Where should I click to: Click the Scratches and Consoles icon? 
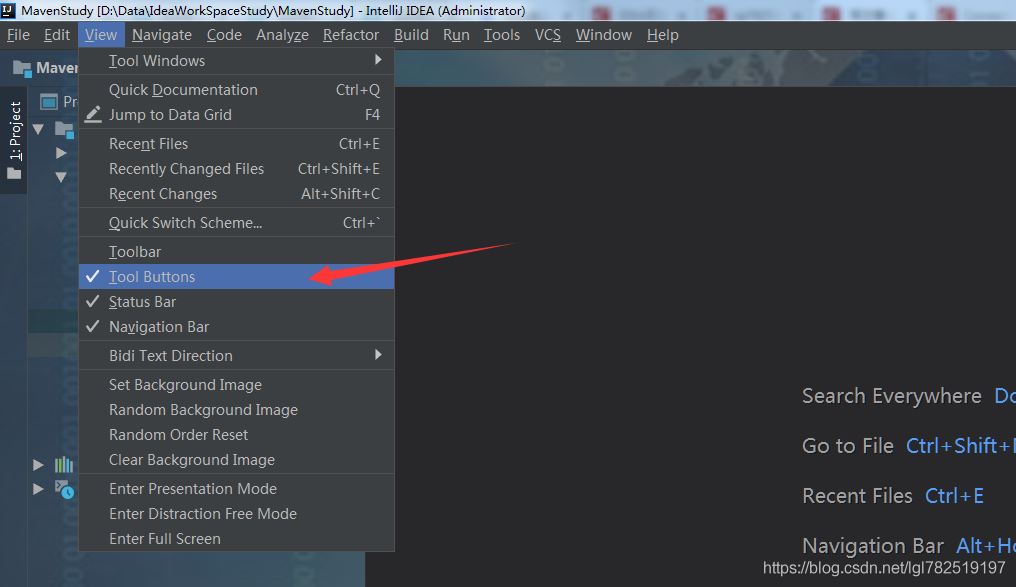pos(64,489)
